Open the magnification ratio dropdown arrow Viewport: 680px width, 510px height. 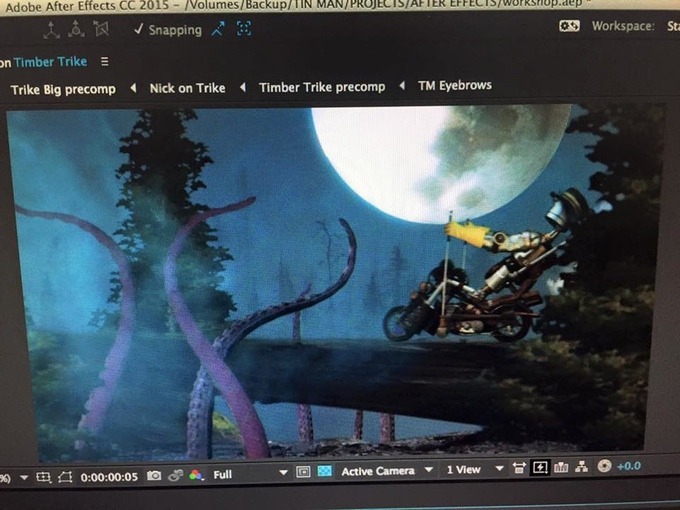pyautogui.click(x=24, y=478)
